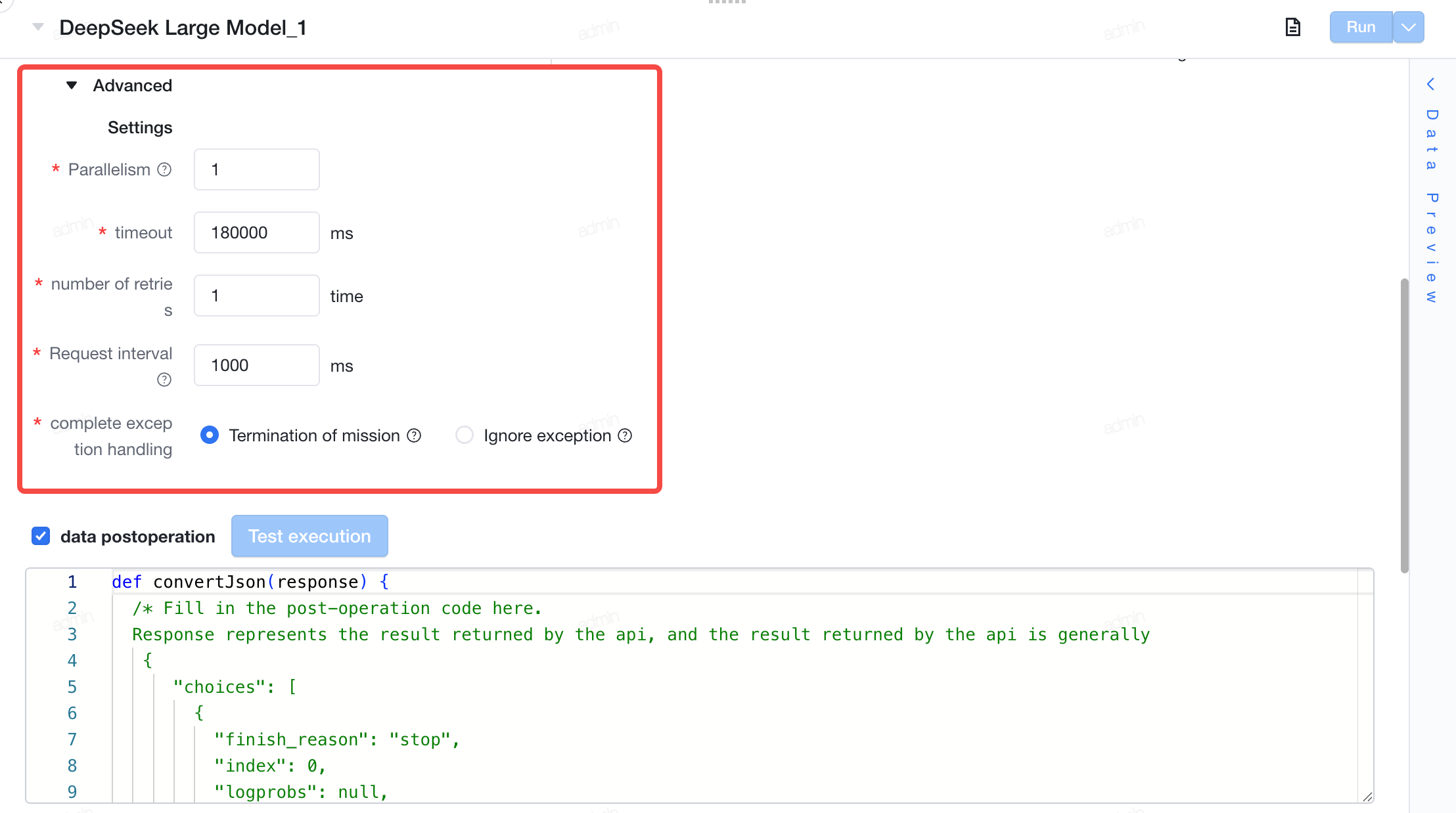Open the vertical Data Preview tab

[x=1432, y=205]
